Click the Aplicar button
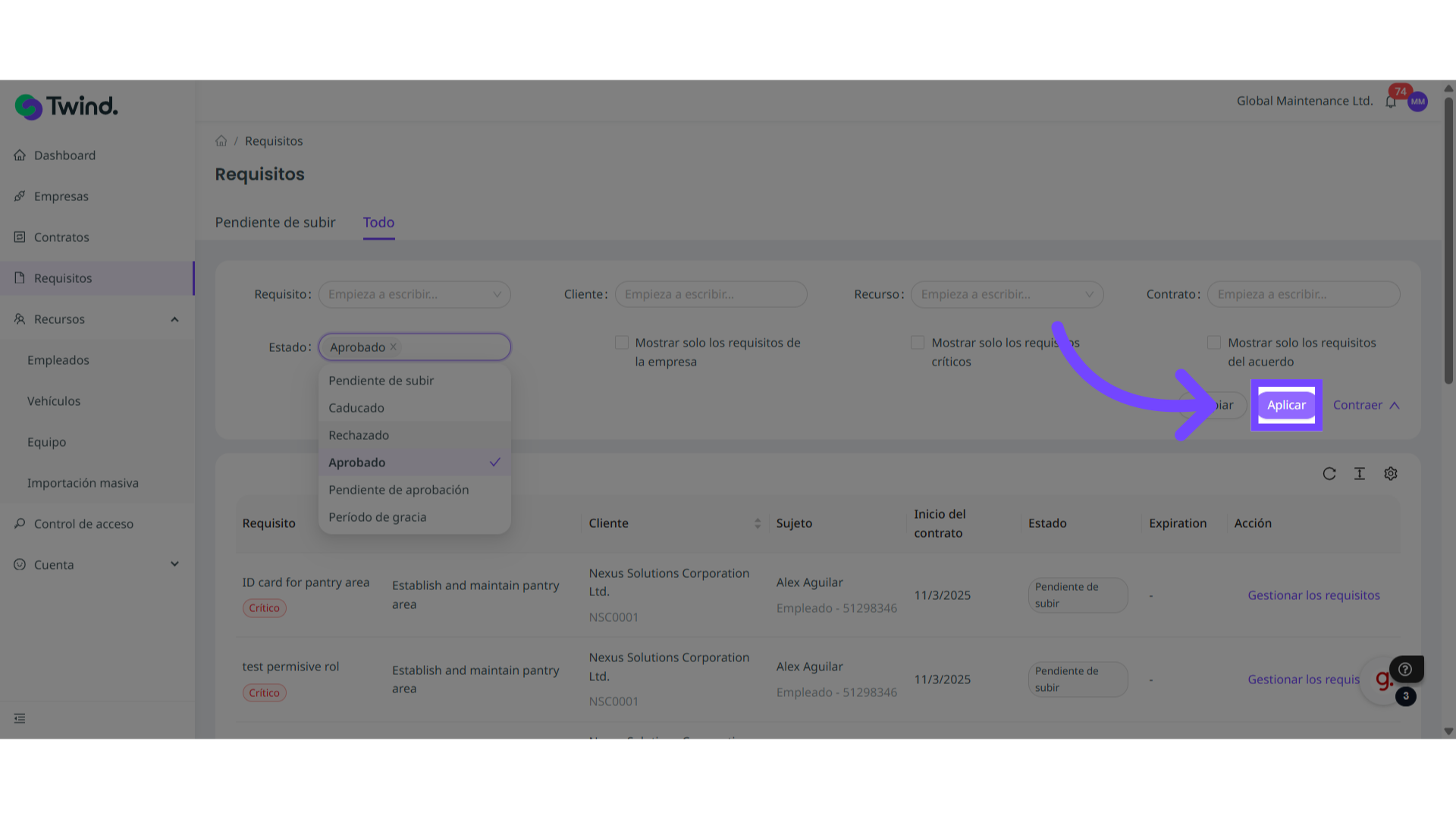 (1286, 405)
